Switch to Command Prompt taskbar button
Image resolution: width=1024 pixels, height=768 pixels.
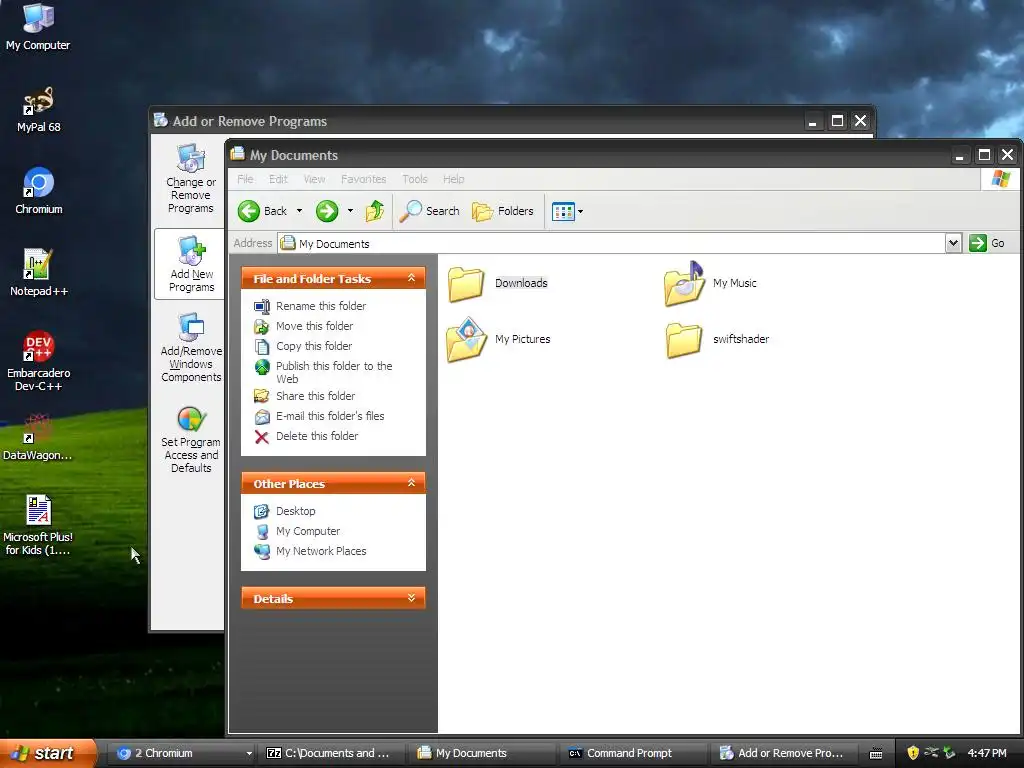click(x=633, y=753)
